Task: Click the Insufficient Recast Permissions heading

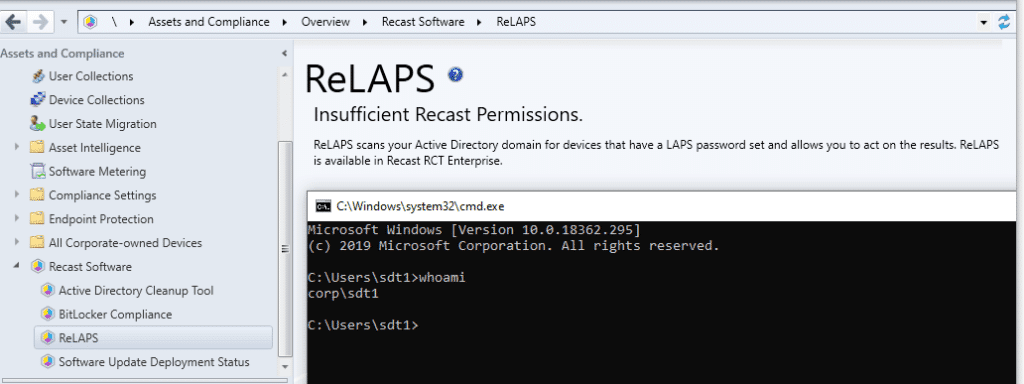Action: coord(448,115)
